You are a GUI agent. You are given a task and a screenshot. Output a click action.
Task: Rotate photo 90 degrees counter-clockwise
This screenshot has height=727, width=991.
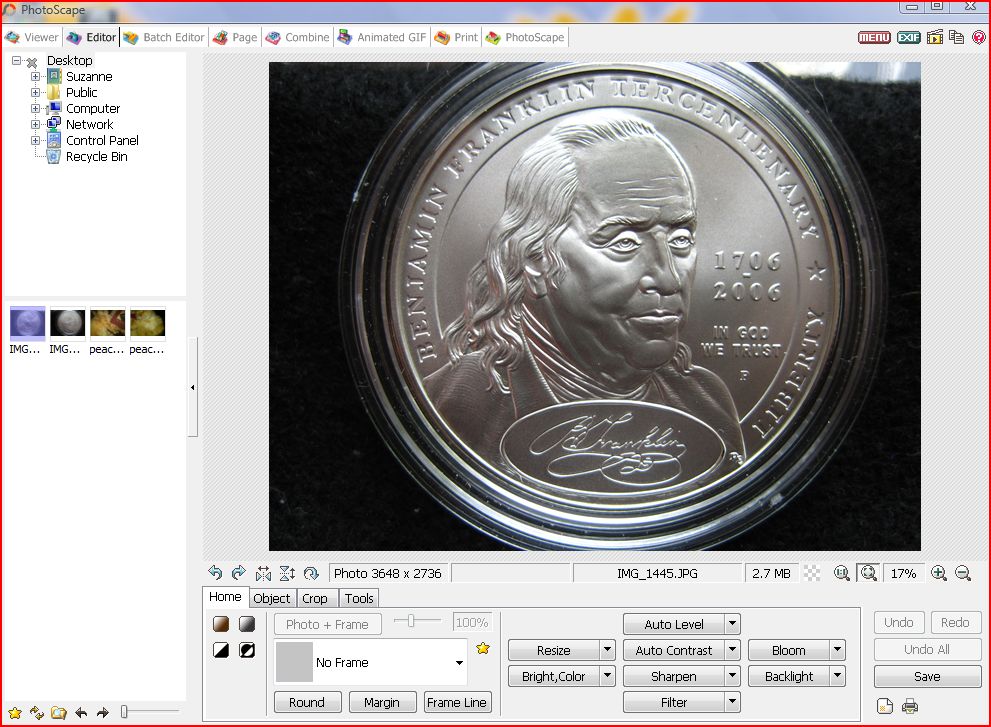215,573
